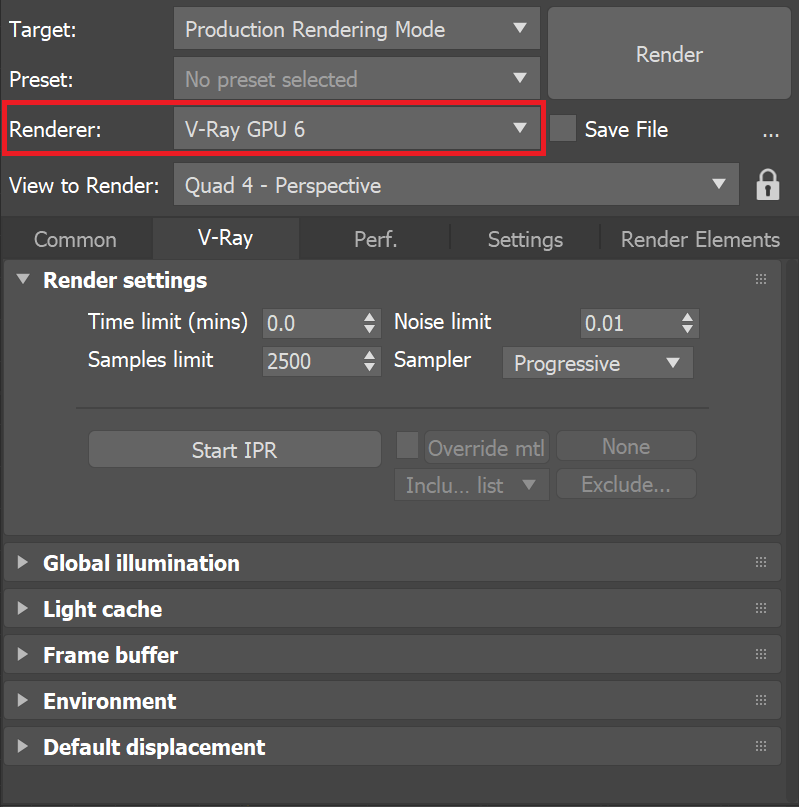Switch to the Render Elements tab
This screenshot has width=799, height=807.
[699, 239]
